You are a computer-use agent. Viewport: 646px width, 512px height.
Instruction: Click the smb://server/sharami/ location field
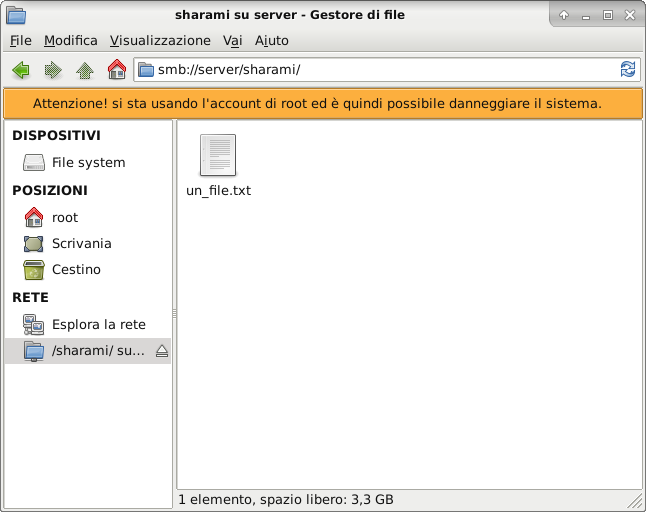pos(386,70)
